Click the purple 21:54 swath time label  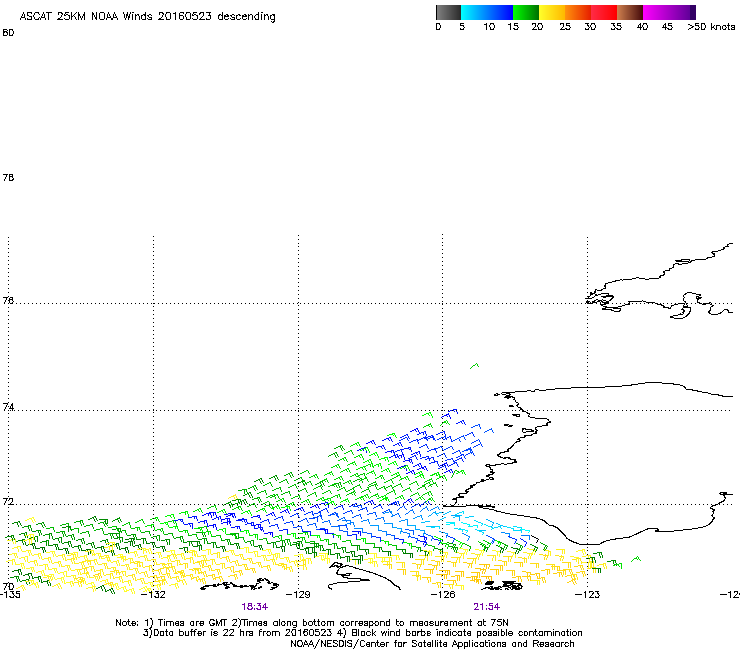tap(487, 607)
